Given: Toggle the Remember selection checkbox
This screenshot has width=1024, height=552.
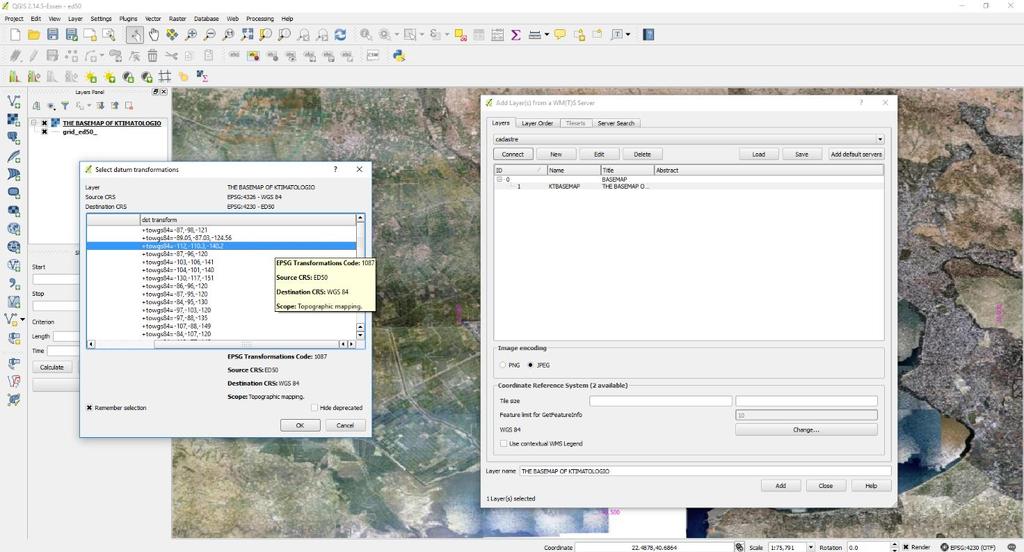Looking at the screenshot, I should point(89,408).
